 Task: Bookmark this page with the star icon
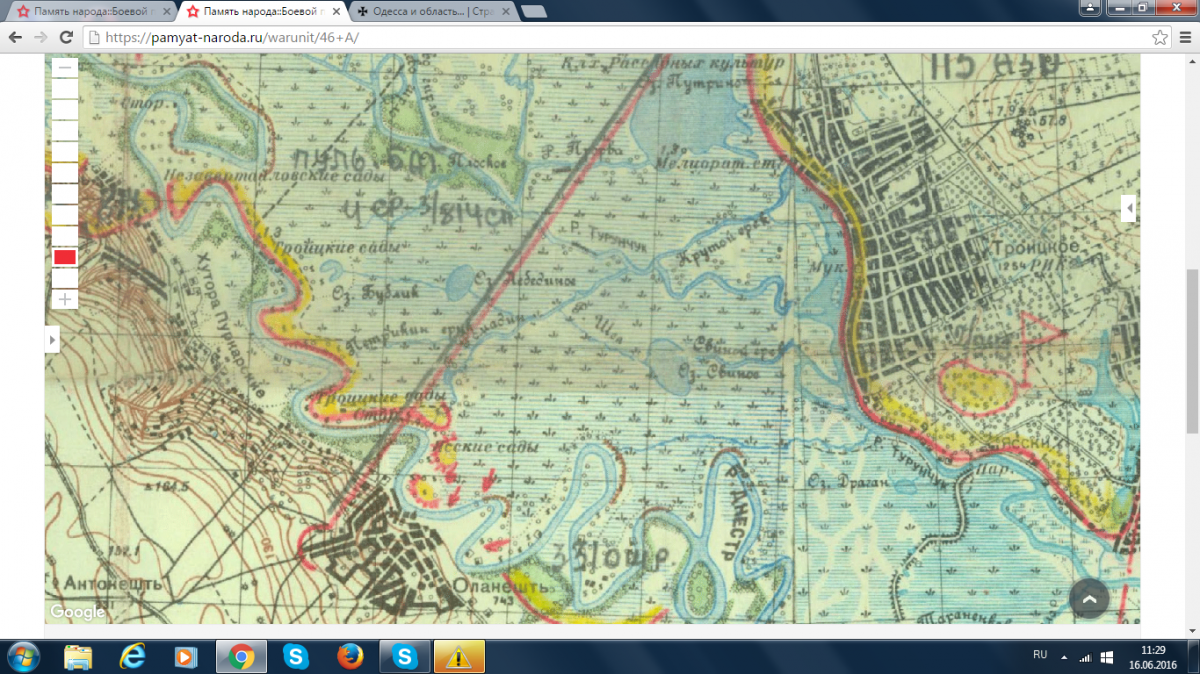point(1159,37)
